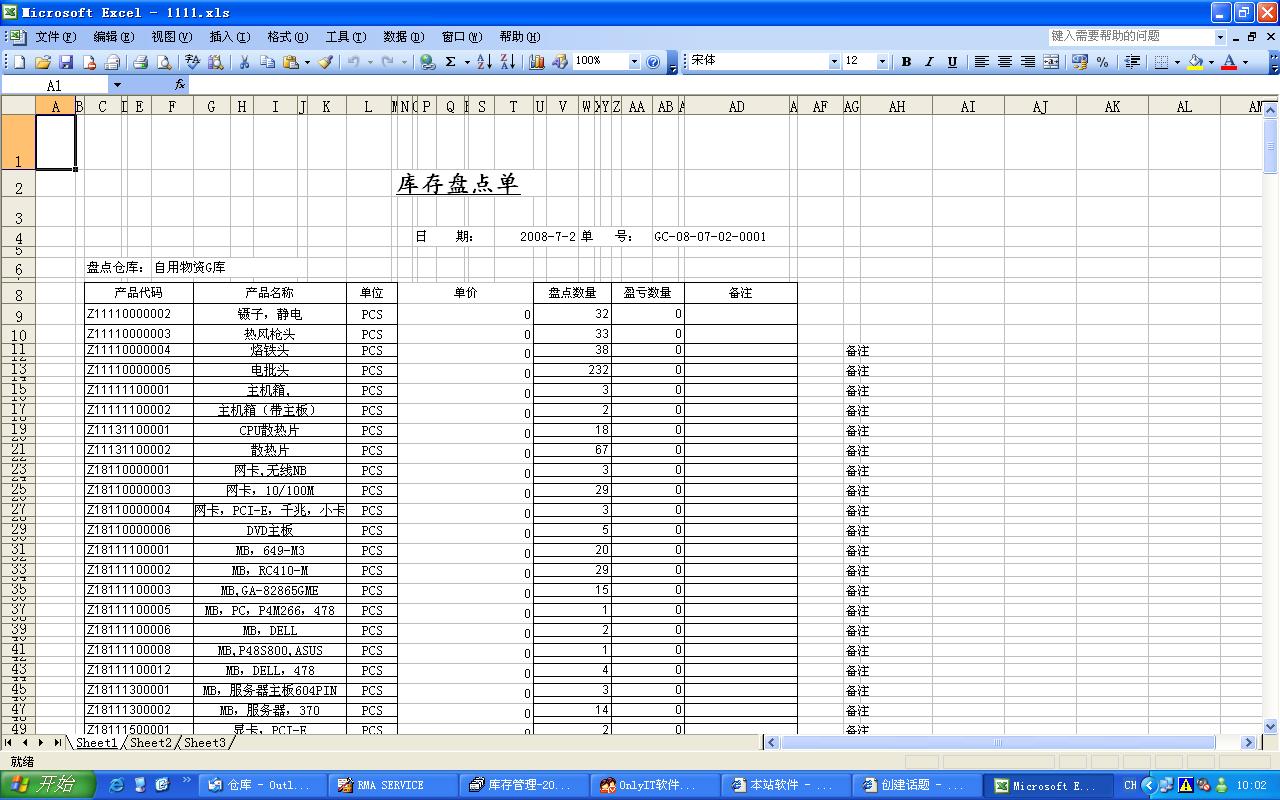The image size is (1280, 800).
Task: Click the Format Painter brush icon
Action: click(x=326, y=62)
